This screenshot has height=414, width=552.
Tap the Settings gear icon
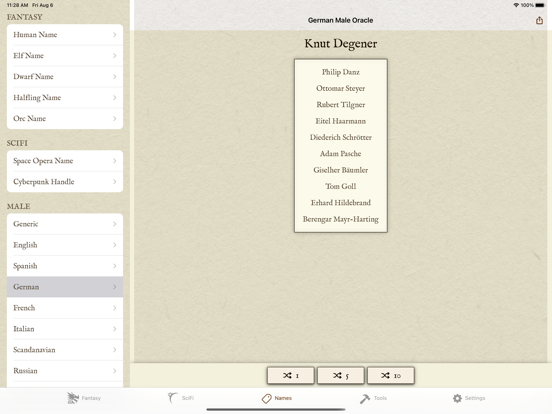[x=457, y=398]
